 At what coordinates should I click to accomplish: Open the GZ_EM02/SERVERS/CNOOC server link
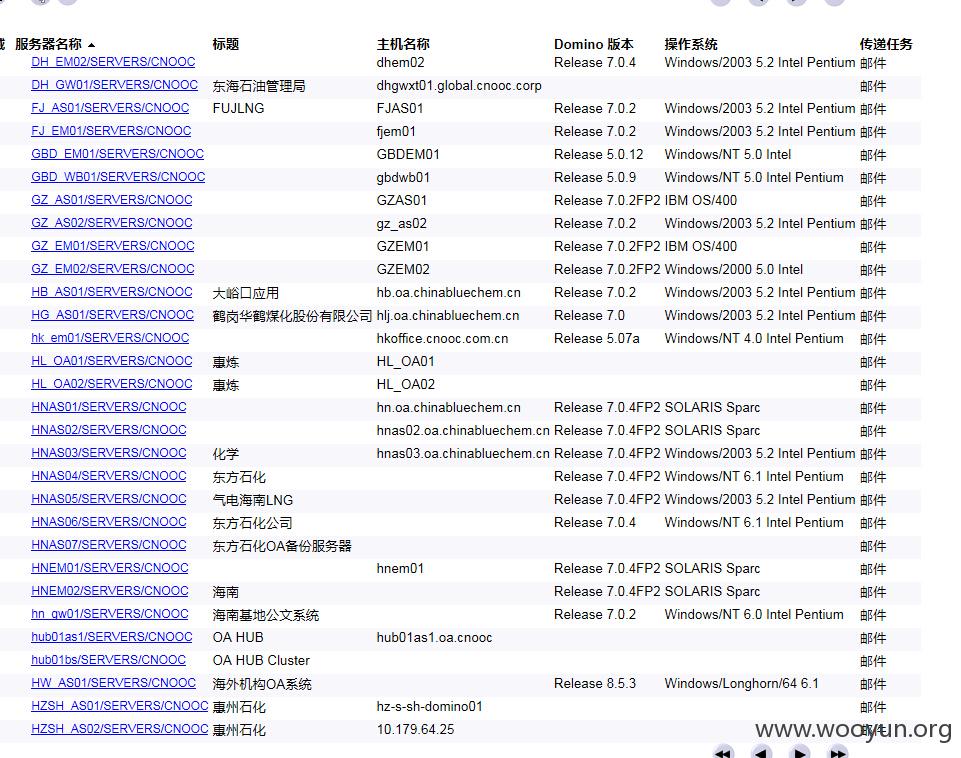pos(113,268)
